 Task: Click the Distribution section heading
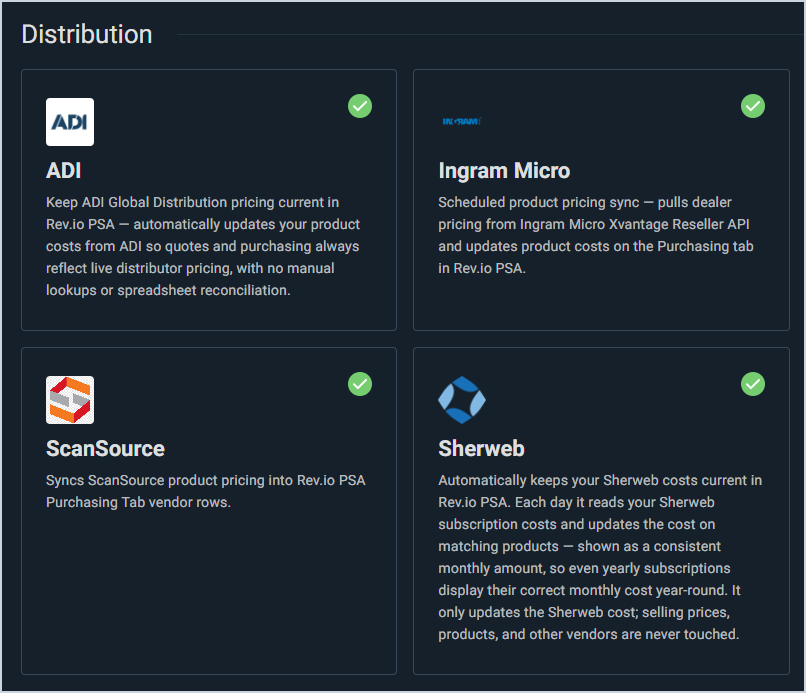[87, 34]
